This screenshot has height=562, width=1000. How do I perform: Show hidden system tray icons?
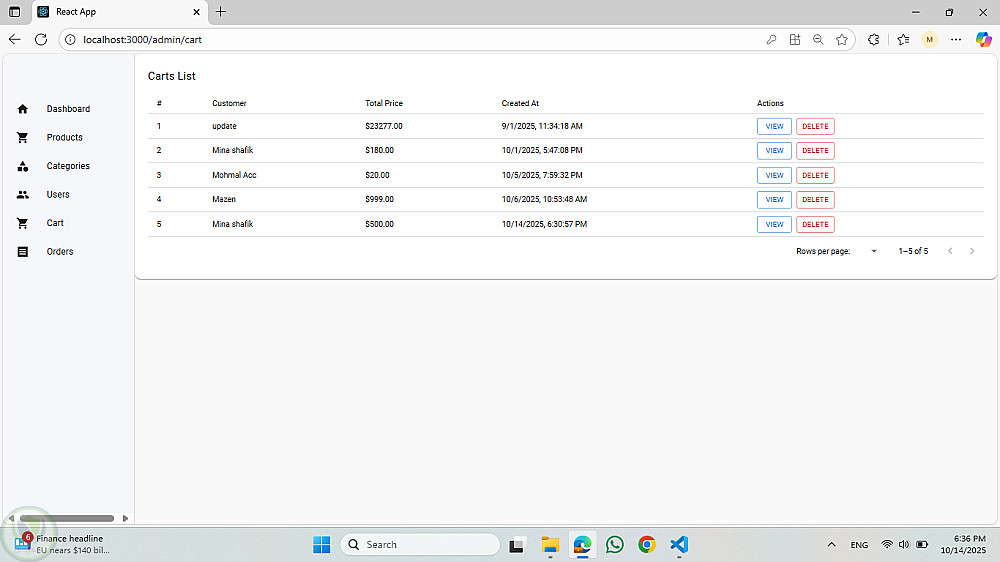[831, 545]
